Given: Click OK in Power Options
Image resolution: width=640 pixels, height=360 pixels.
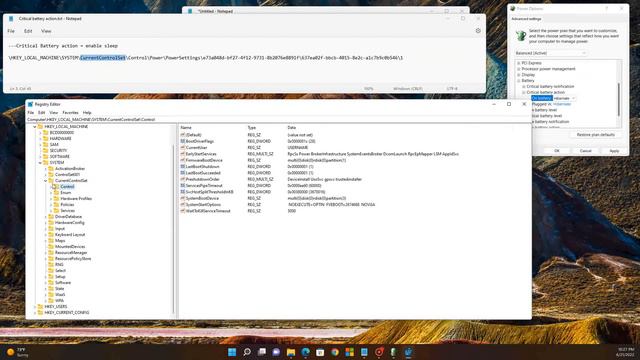Looking at the screenshot, I should (x=557, y=151).
